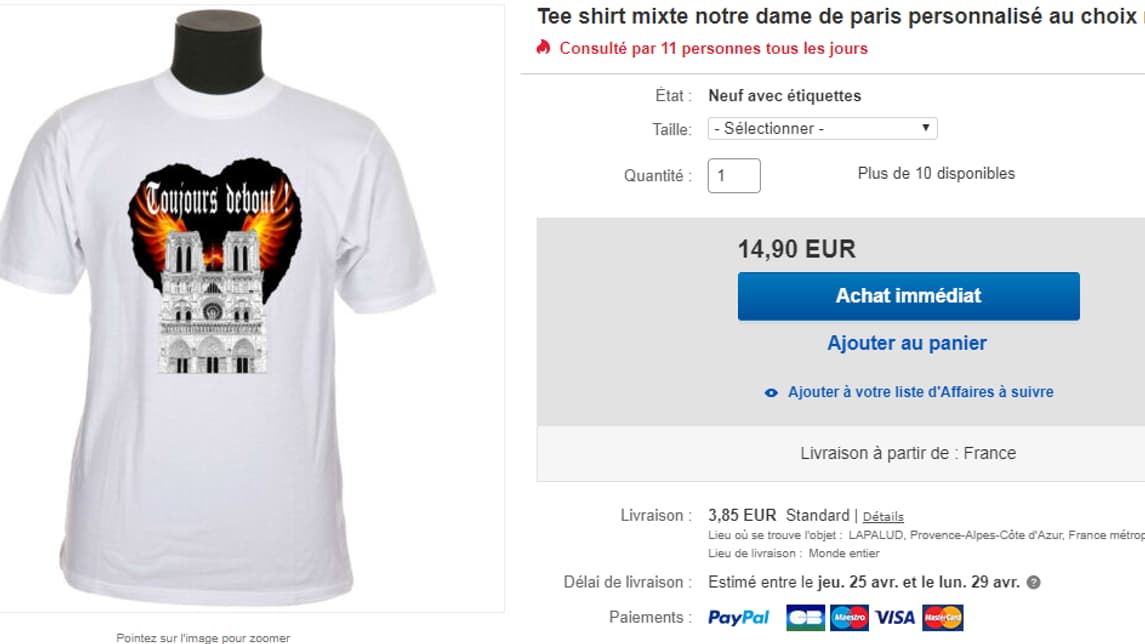Click the eye icon beside the watch list link
The width and height of the screenshot is (1145, 644).
tap(771, 393)
